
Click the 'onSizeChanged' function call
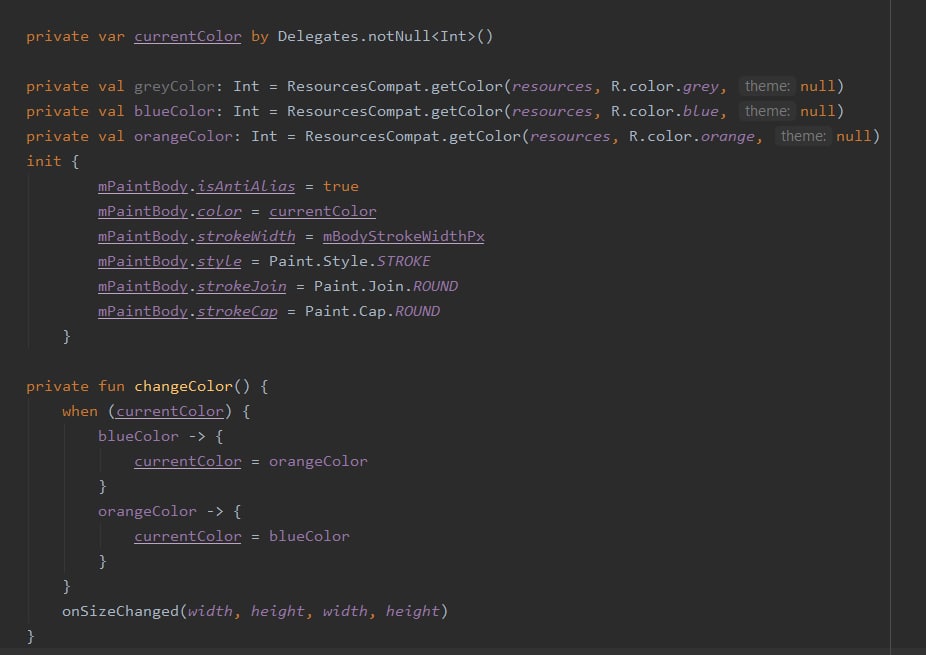click(x=120, y=611)
